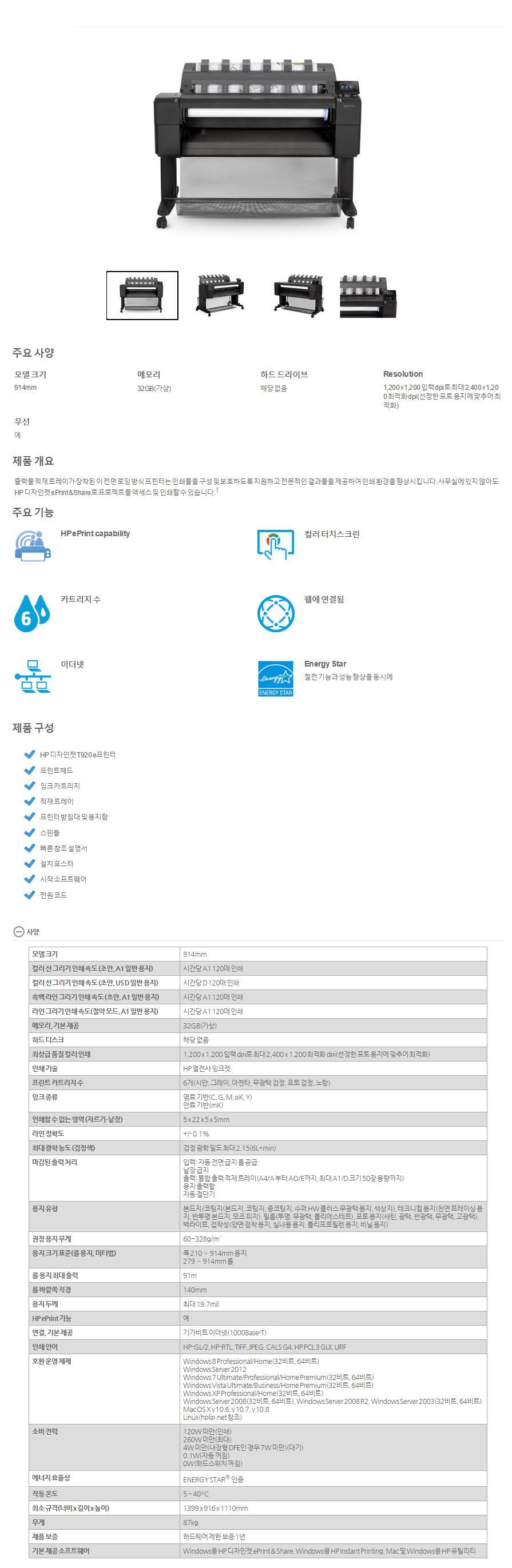Click the 롤 용지 최대 출력 row header
The image size is (512, 1568).
coord(104,1275)
